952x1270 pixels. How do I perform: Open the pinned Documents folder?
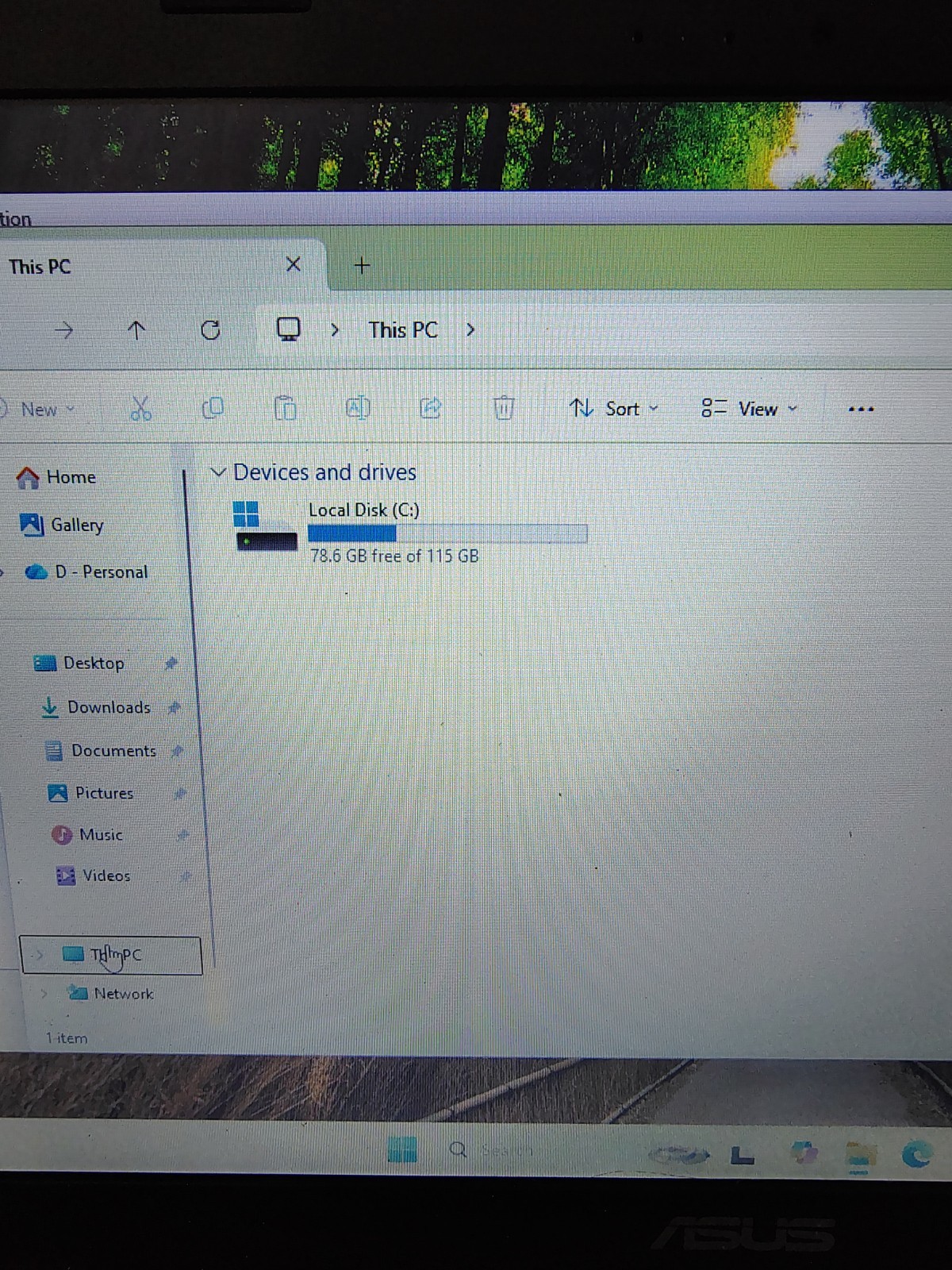coord(101,750)
